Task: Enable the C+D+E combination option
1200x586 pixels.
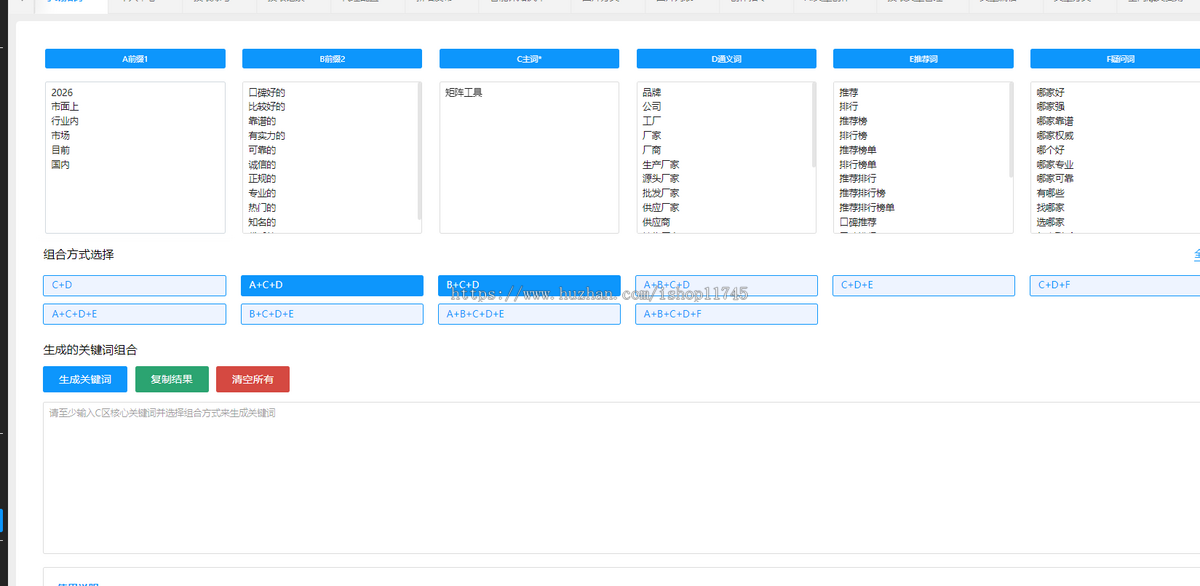Action: click(923, 286)
